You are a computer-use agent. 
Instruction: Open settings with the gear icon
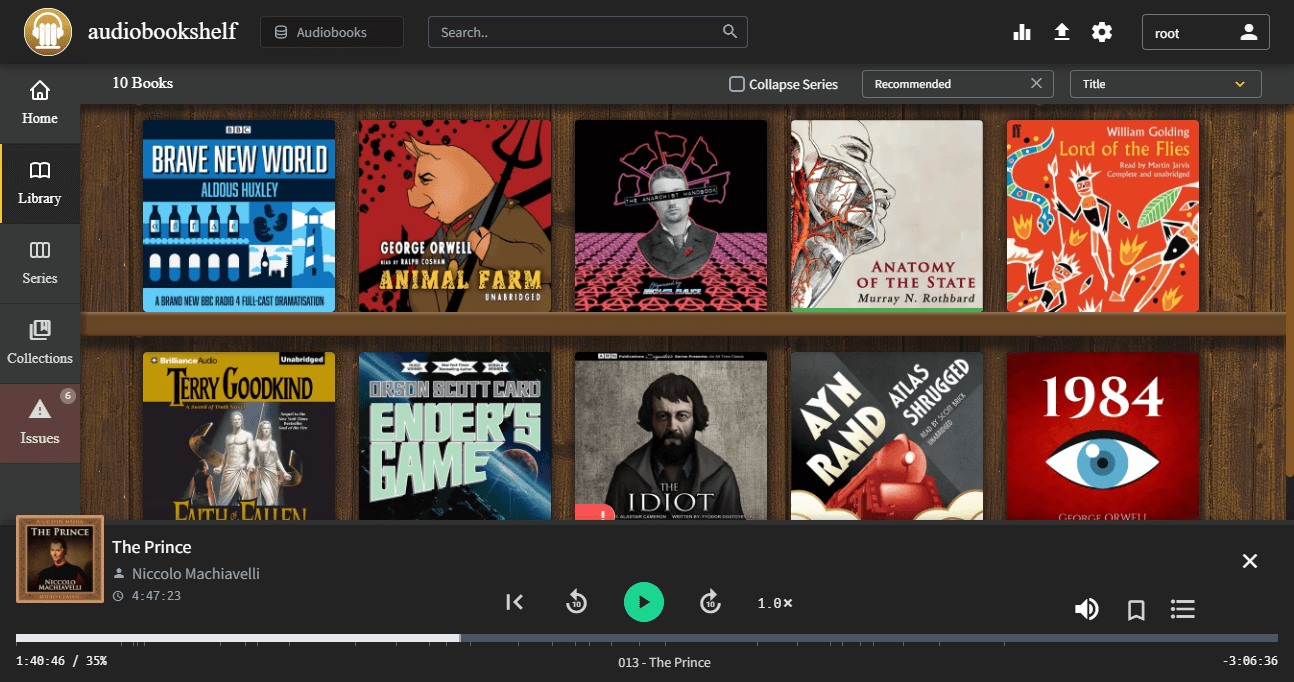pyautogui.click(x=1102, y=32)
